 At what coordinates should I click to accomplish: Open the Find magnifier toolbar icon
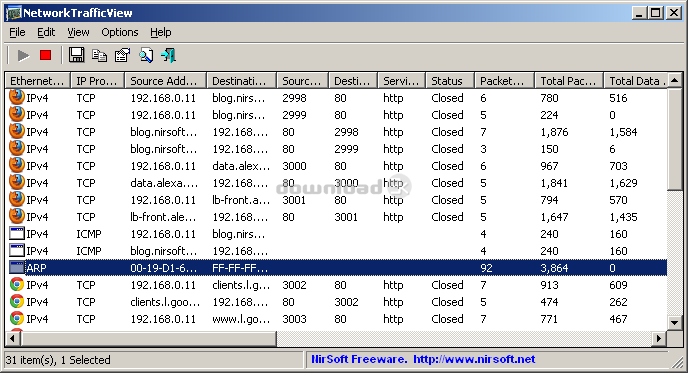click(146, 55)
